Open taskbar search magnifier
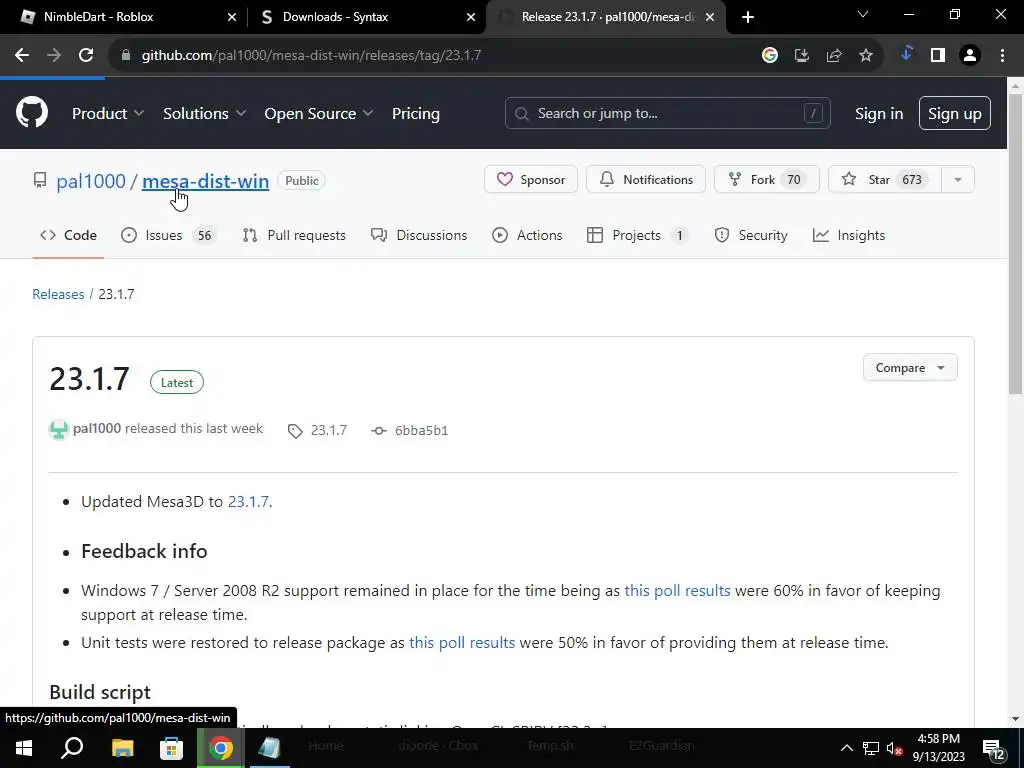The height and width of the screenshot is (768, 1024). [72, 748]
